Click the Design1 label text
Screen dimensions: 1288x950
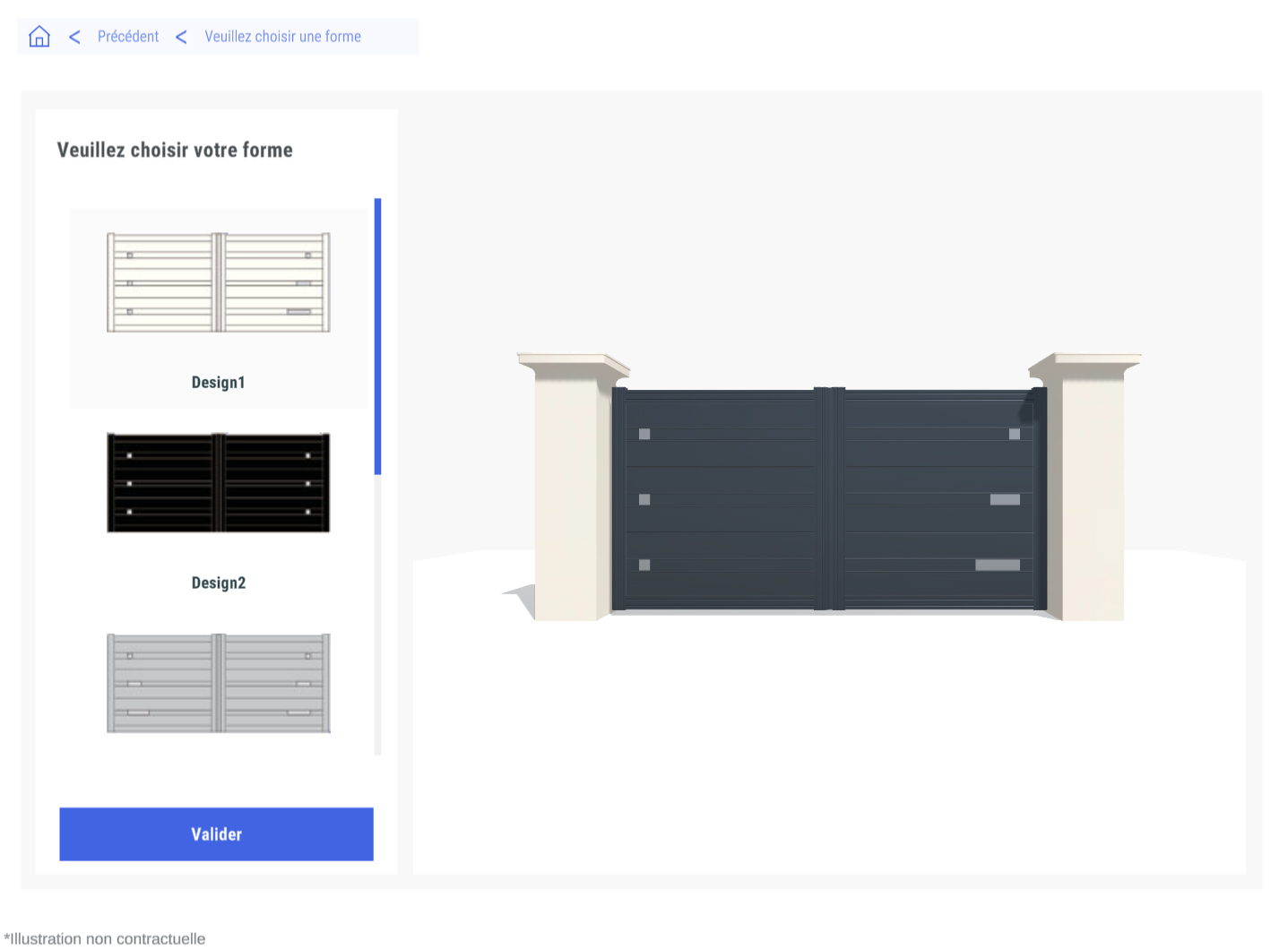(218, 383)
